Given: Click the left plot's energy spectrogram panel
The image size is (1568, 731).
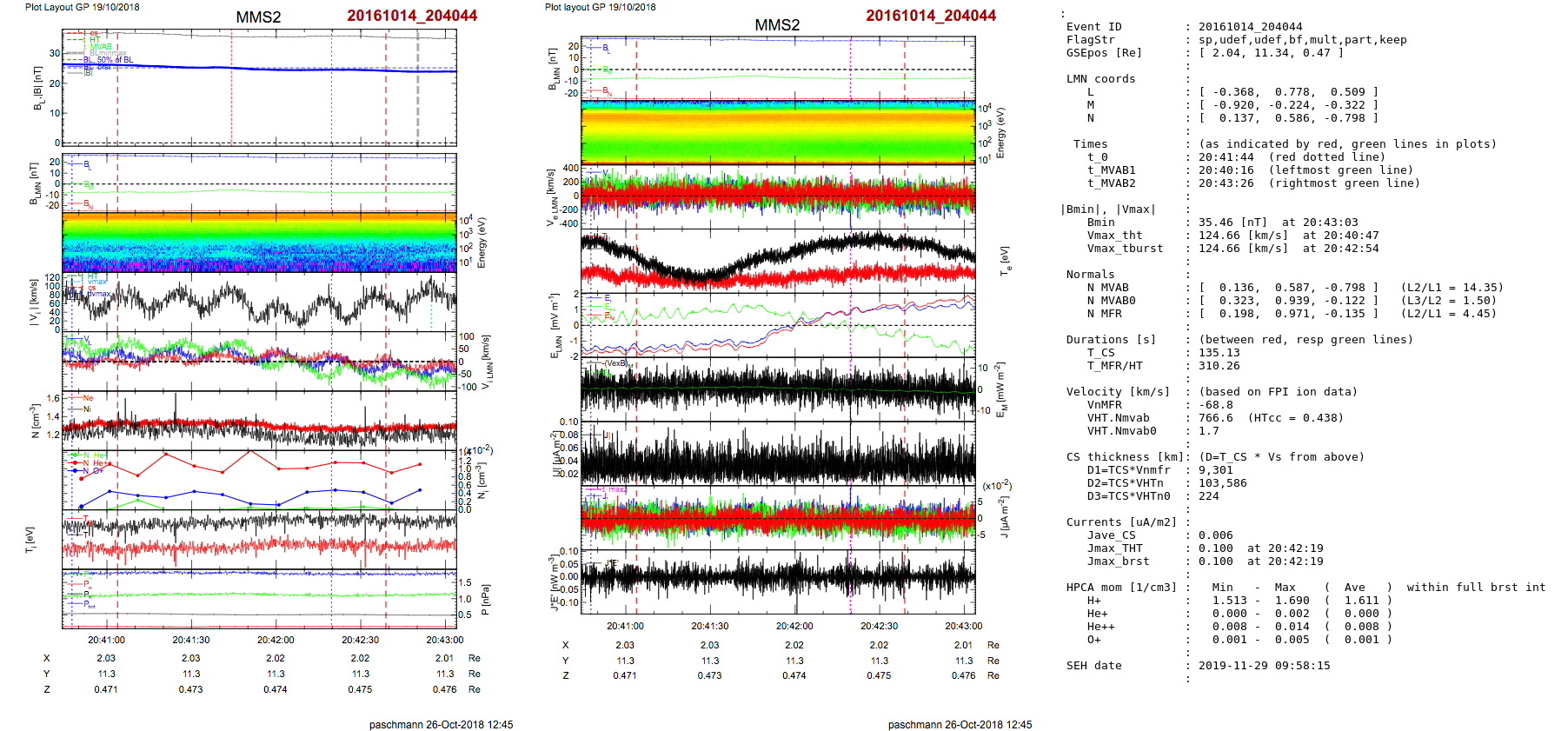Looking at the screenshot, I should pos(259,242).
